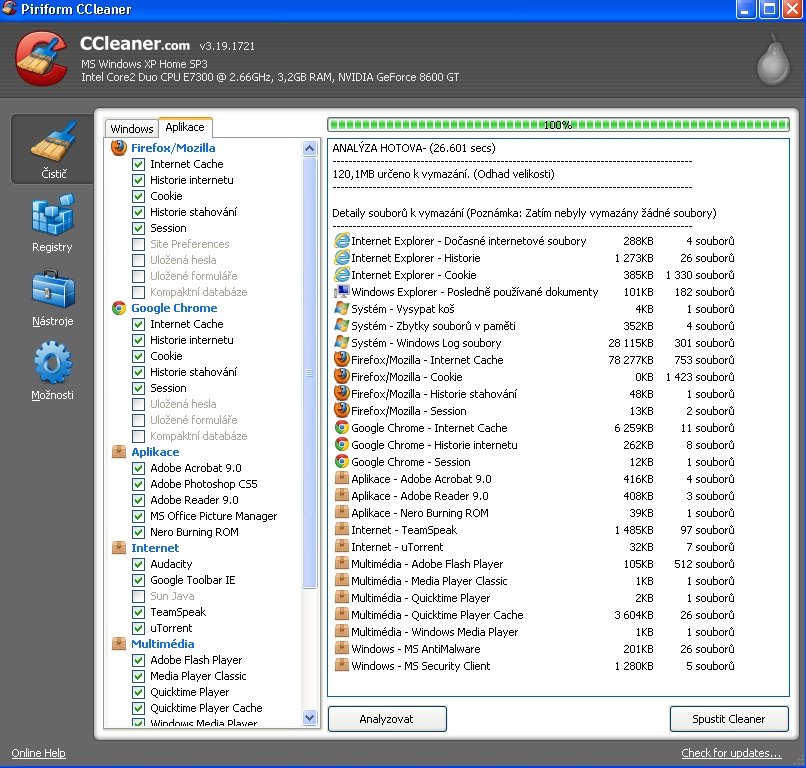The image size is (806, 768).
Task: Select the Aplikace tab
Action: (185, 127)
